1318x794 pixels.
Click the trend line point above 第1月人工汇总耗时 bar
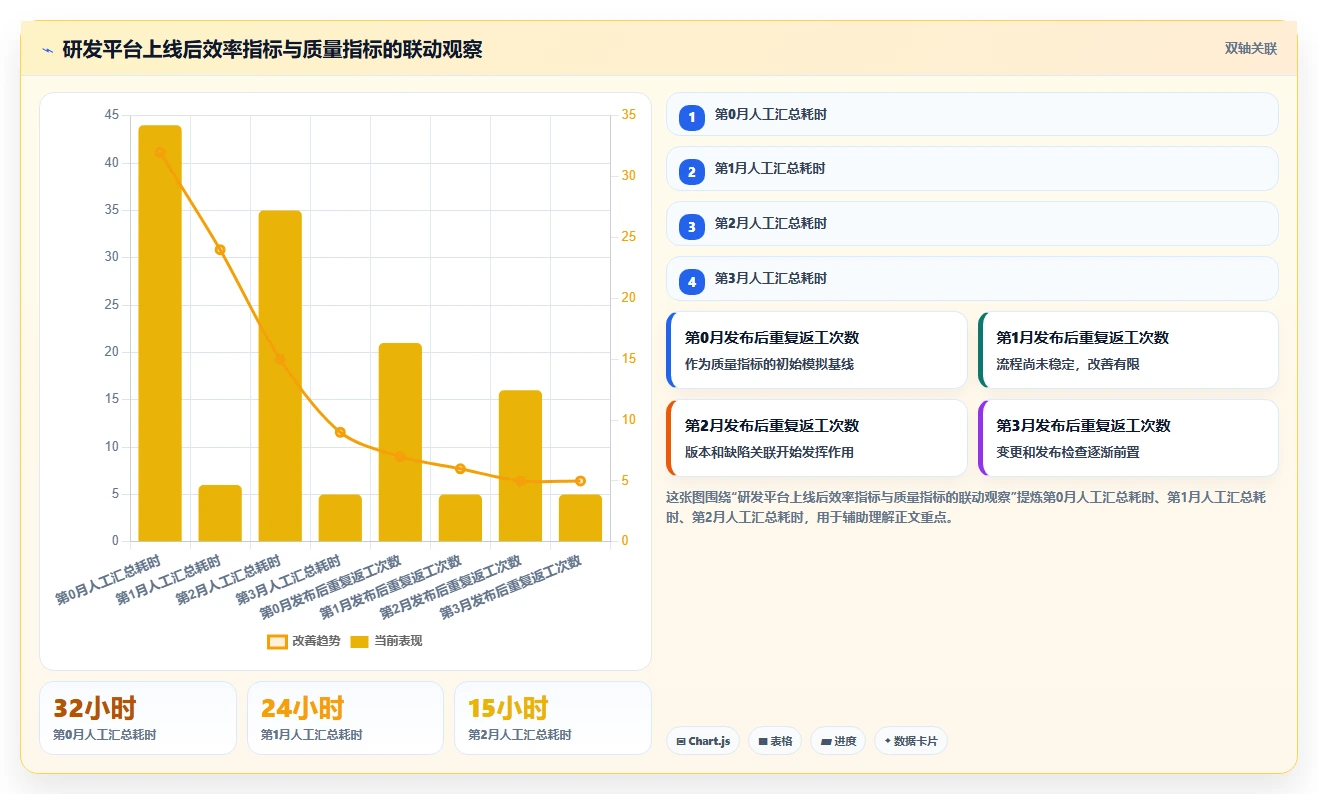click(x=220, y=250)
